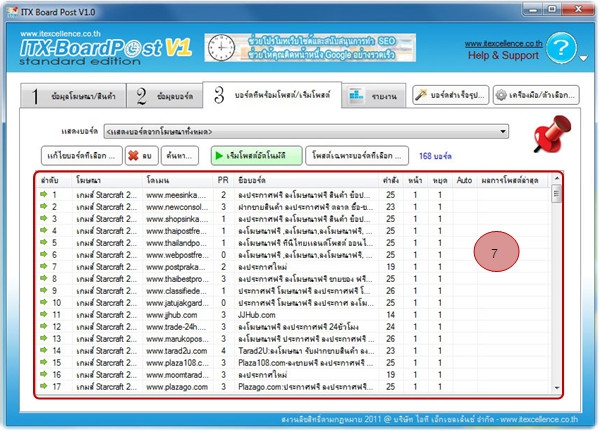Click the green arrow icon of row 6
601x431 pixels.
pyautogui.click(x=44, y=254)
